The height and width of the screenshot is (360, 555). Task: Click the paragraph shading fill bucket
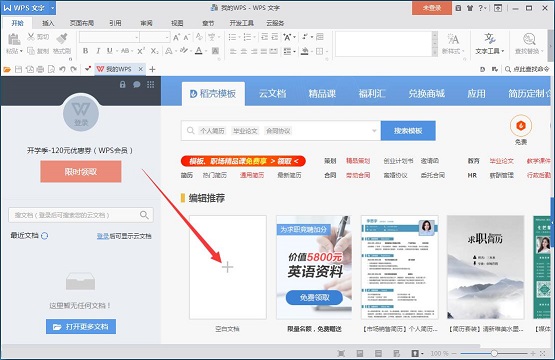(x=304, y=51)
